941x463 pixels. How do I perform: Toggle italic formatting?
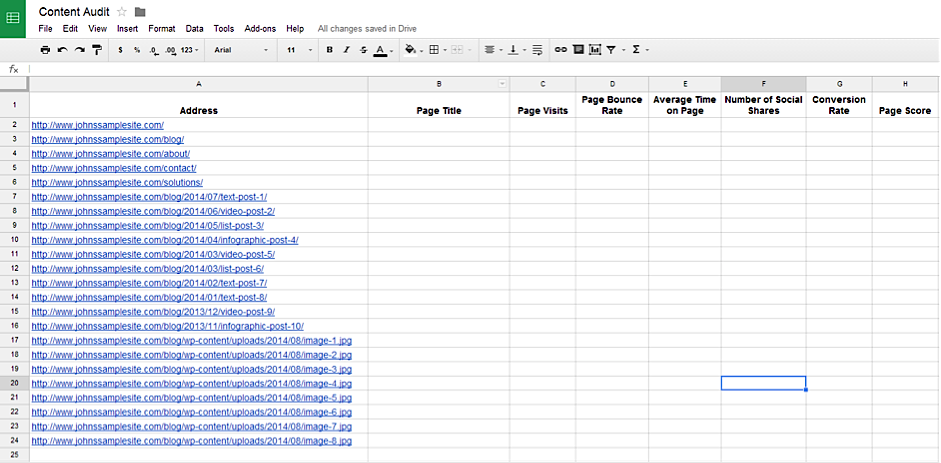(346, 49)
